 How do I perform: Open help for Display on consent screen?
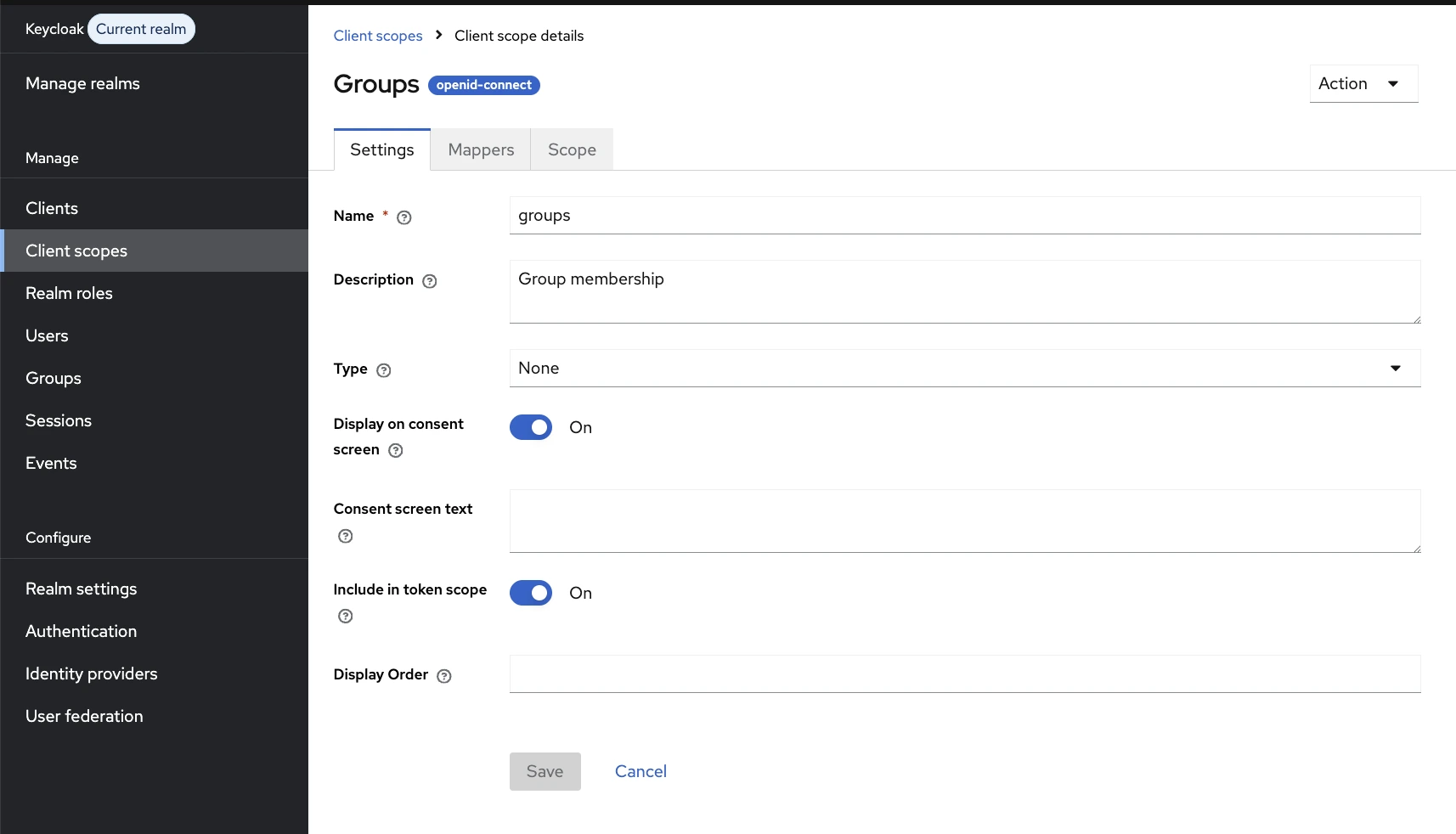(396, 451)
